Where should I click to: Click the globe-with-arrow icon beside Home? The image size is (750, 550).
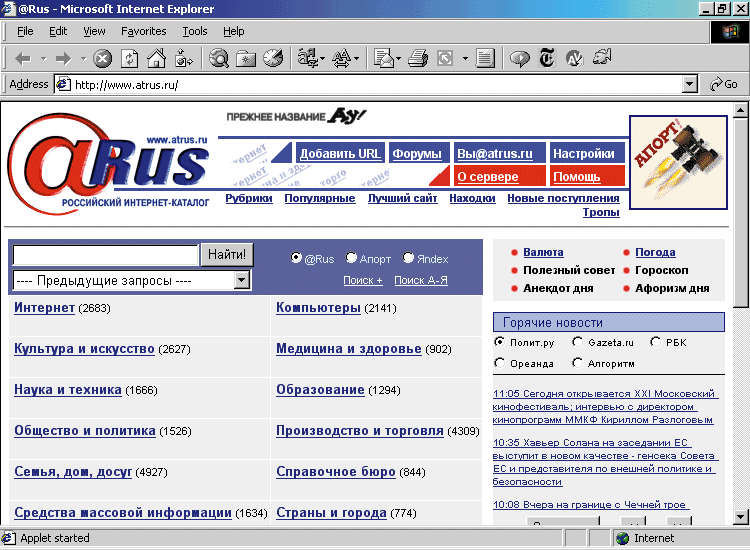point(184,58)
